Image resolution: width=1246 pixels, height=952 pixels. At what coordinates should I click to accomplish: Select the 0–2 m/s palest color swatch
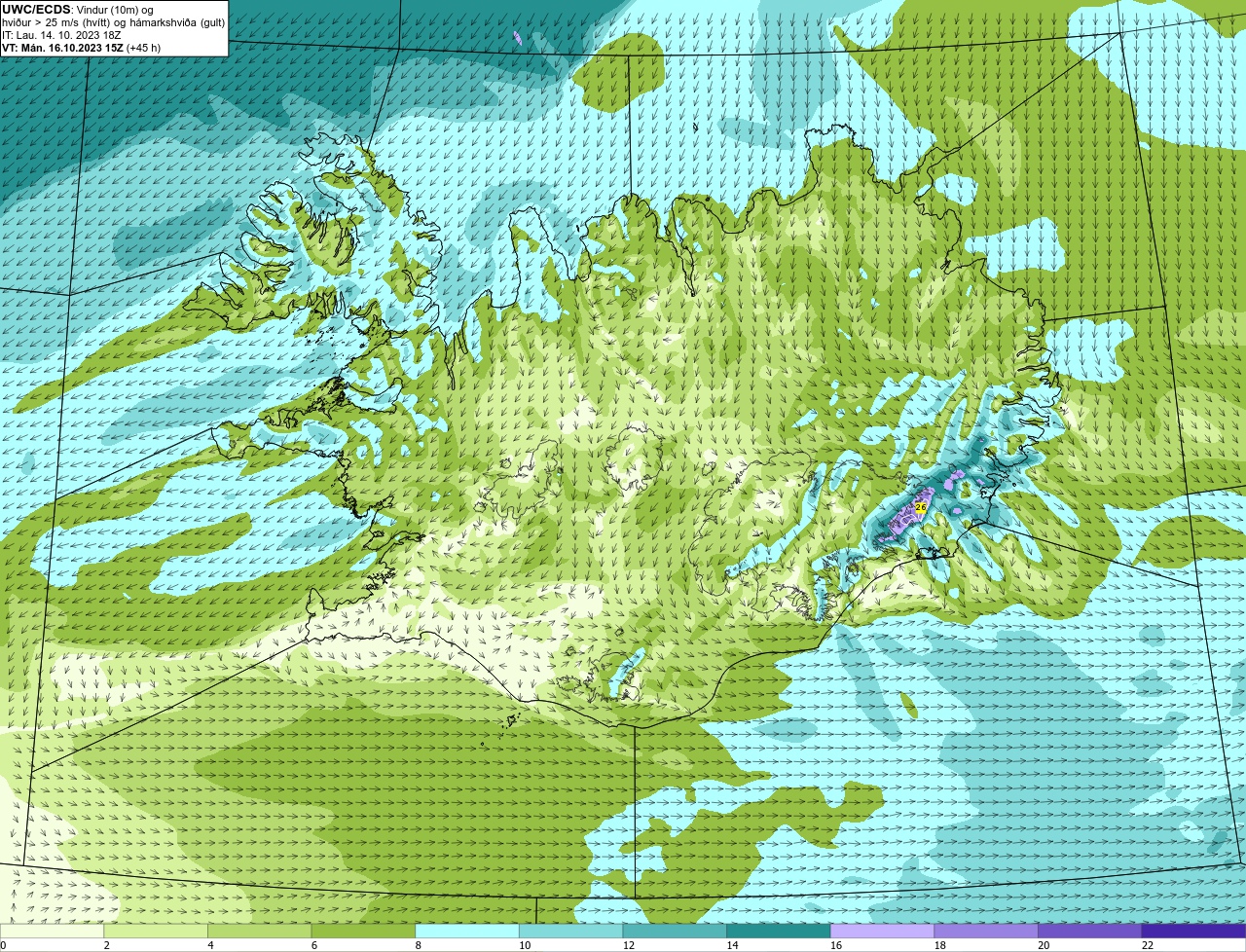click(53, 932)
